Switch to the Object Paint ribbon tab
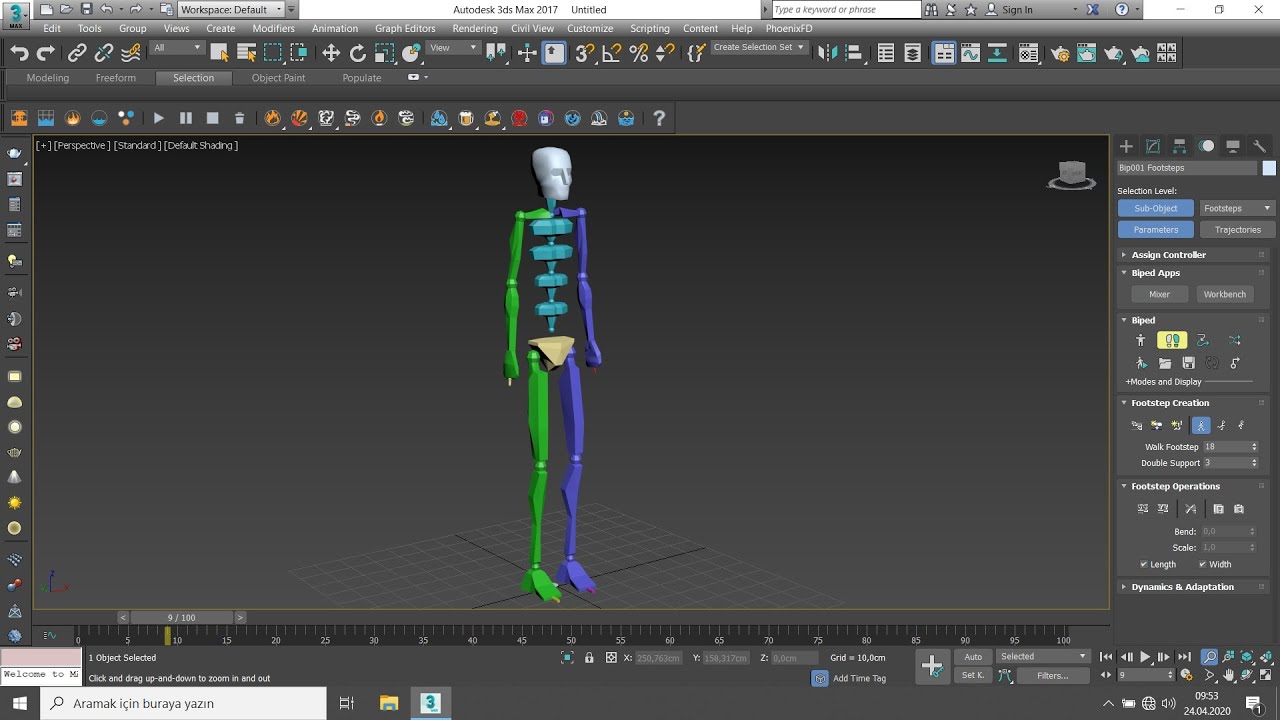 click(278, 78)
